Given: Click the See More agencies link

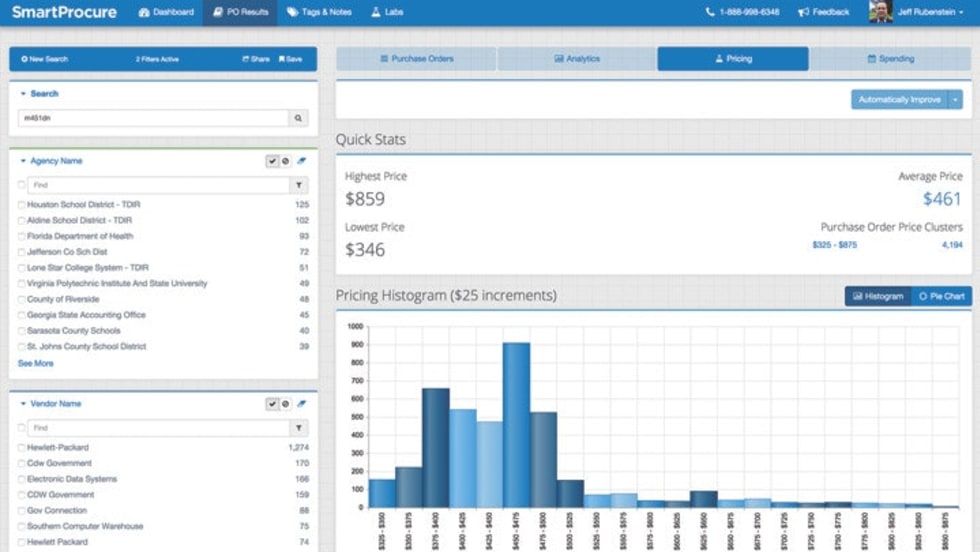Looking at the screenshot, I should (x=36, y=363).
